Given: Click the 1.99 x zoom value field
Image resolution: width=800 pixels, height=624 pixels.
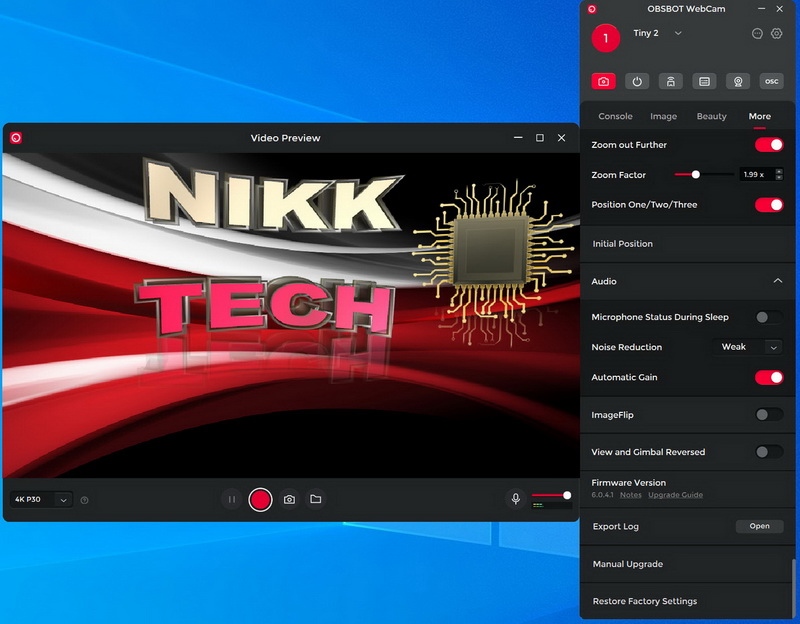Looking at the screenshot, I should (756, 174).
